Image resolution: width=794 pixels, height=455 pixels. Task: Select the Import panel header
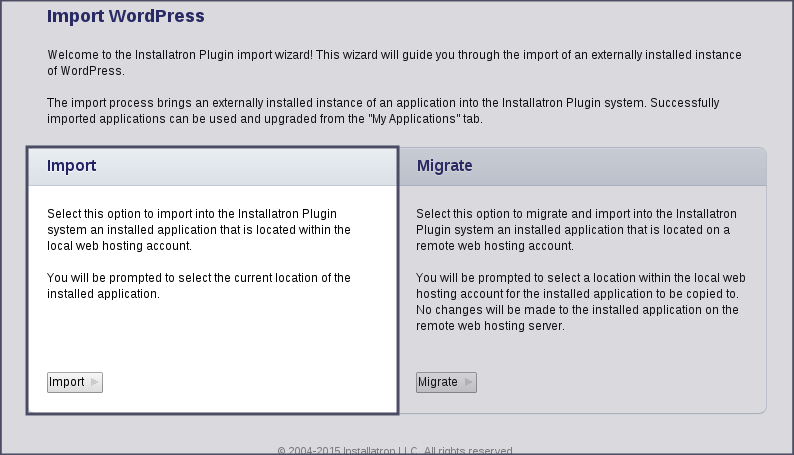point(212,166)
